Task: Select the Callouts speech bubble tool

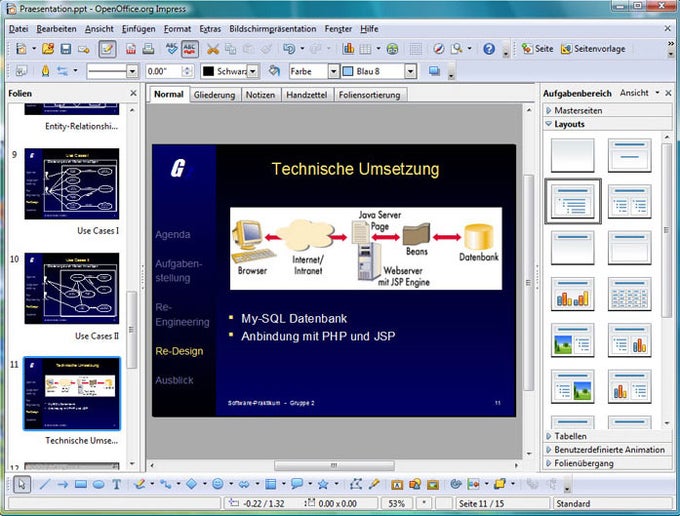Action: (x=297, y=484)
